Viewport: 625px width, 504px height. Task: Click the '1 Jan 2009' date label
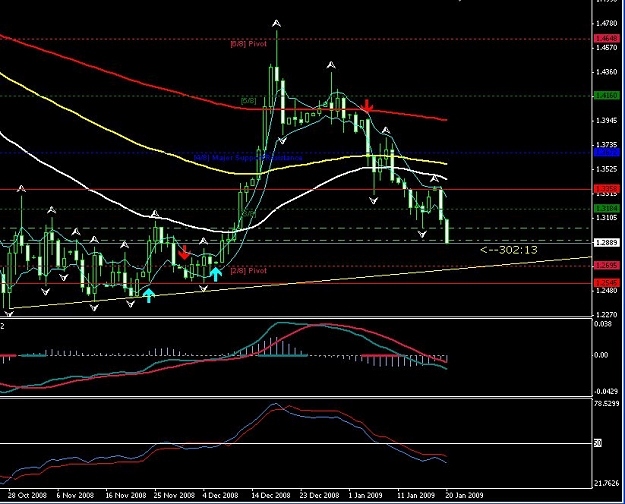coord(365,496)
